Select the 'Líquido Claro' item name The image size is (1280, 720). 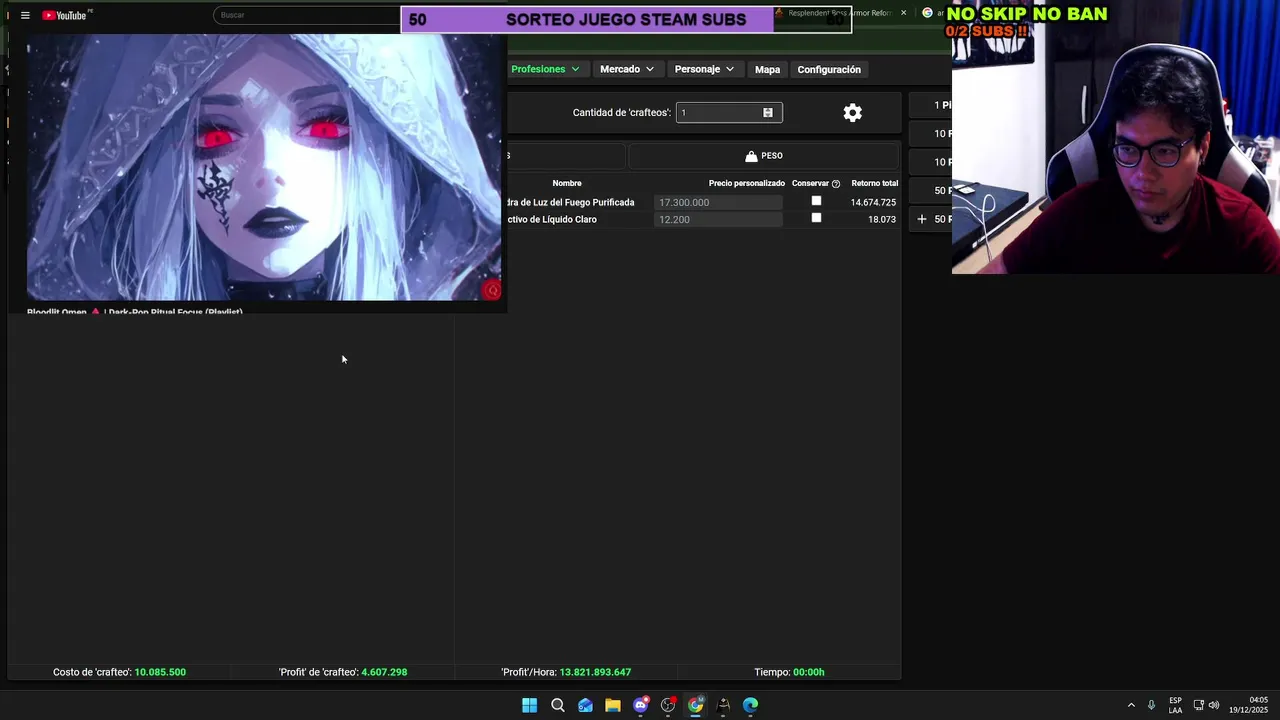click(552, 219)
